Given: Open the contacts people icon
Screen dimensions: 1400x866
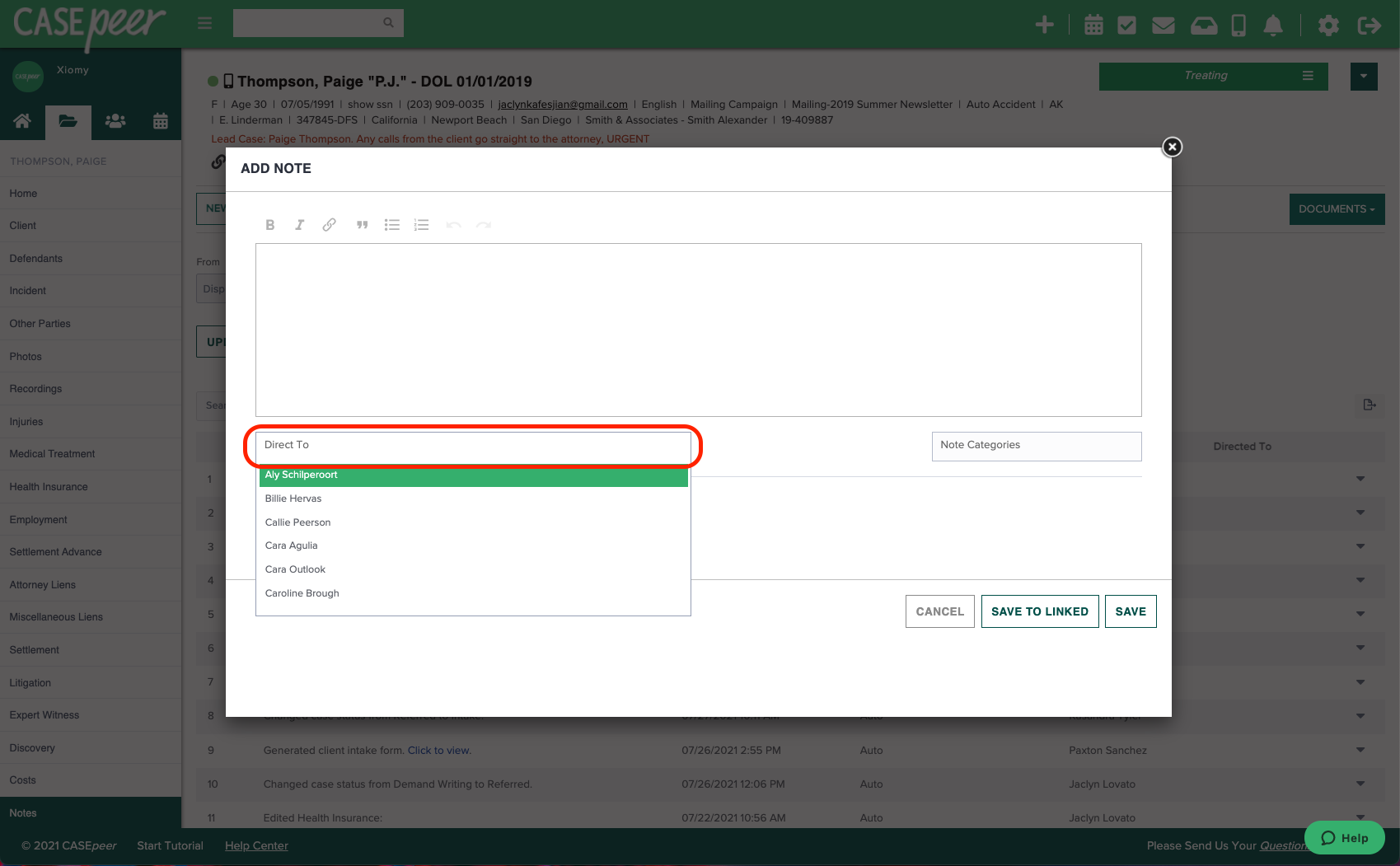Looking at the screenshot, I should click(x=115, y=121).
